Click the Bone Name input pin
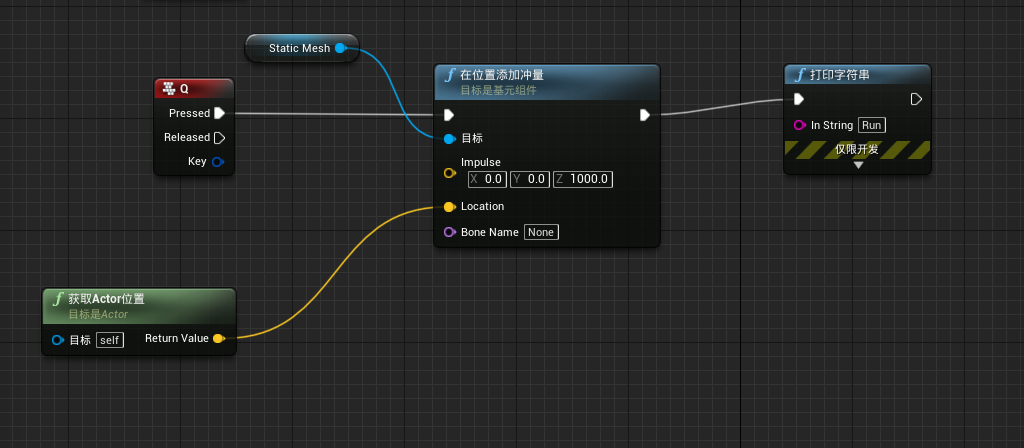The width and height of the screenshot is (1024, 448). [x=449, y=232]
